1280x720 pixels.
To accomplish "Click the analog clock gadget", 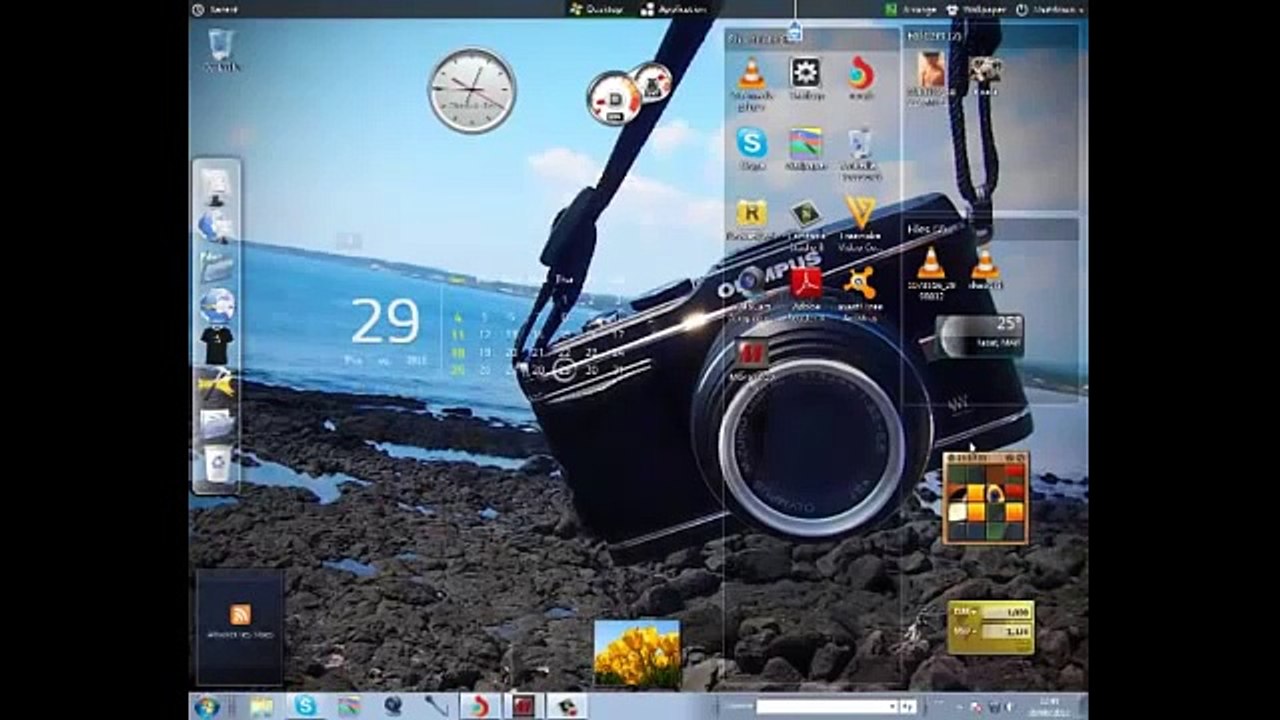I will click(x=472, y=91).
